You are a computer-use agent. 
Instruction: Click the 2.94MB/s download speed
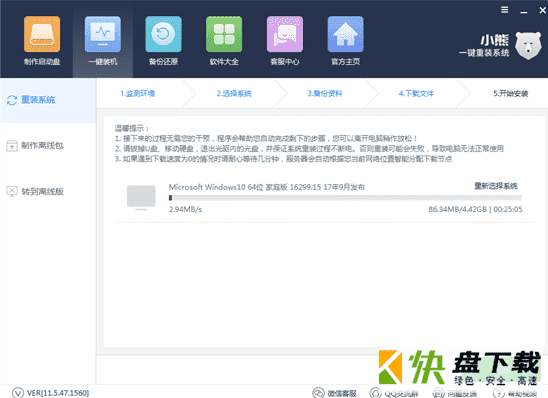tap(185, 209)
